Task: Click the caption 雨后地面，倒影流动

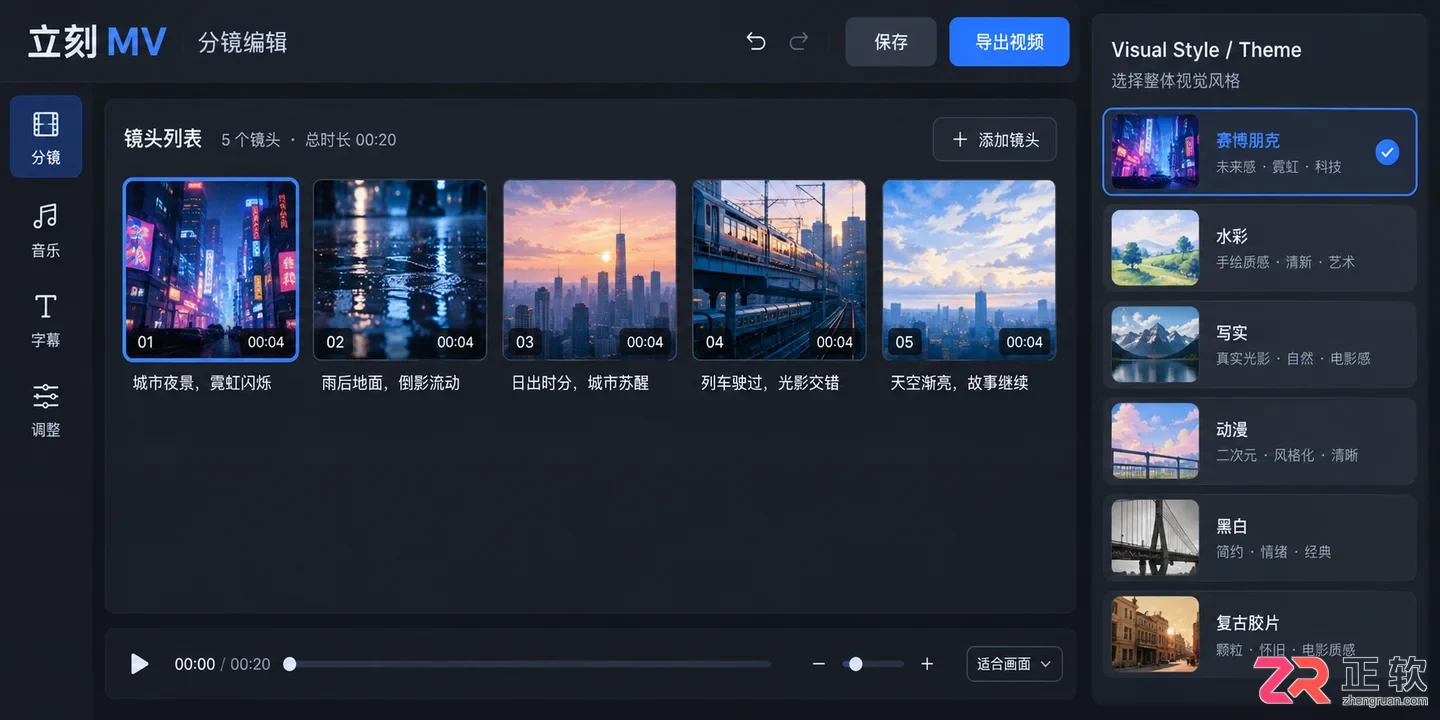Action: 391,383
